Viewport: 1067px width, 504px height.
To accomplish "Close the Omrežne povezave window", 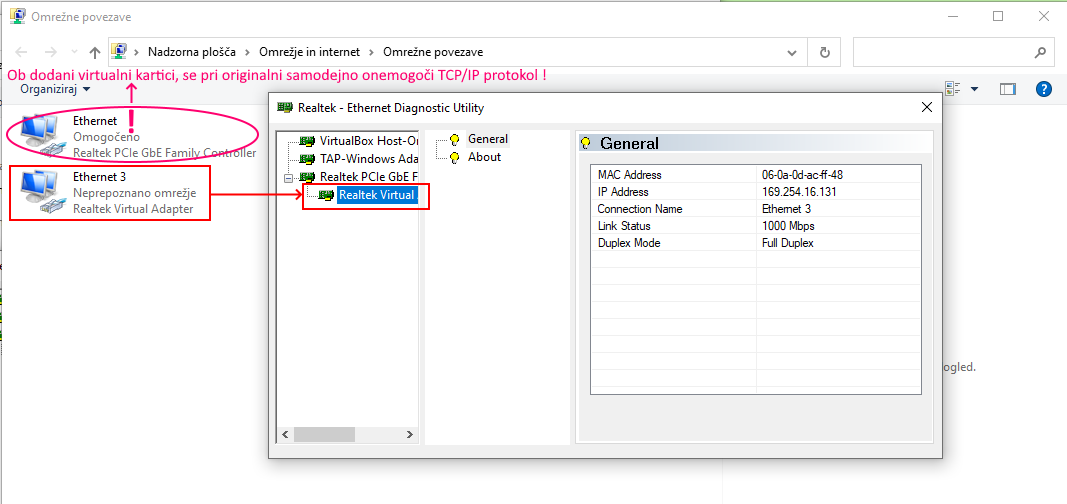I will [1043, 16].
